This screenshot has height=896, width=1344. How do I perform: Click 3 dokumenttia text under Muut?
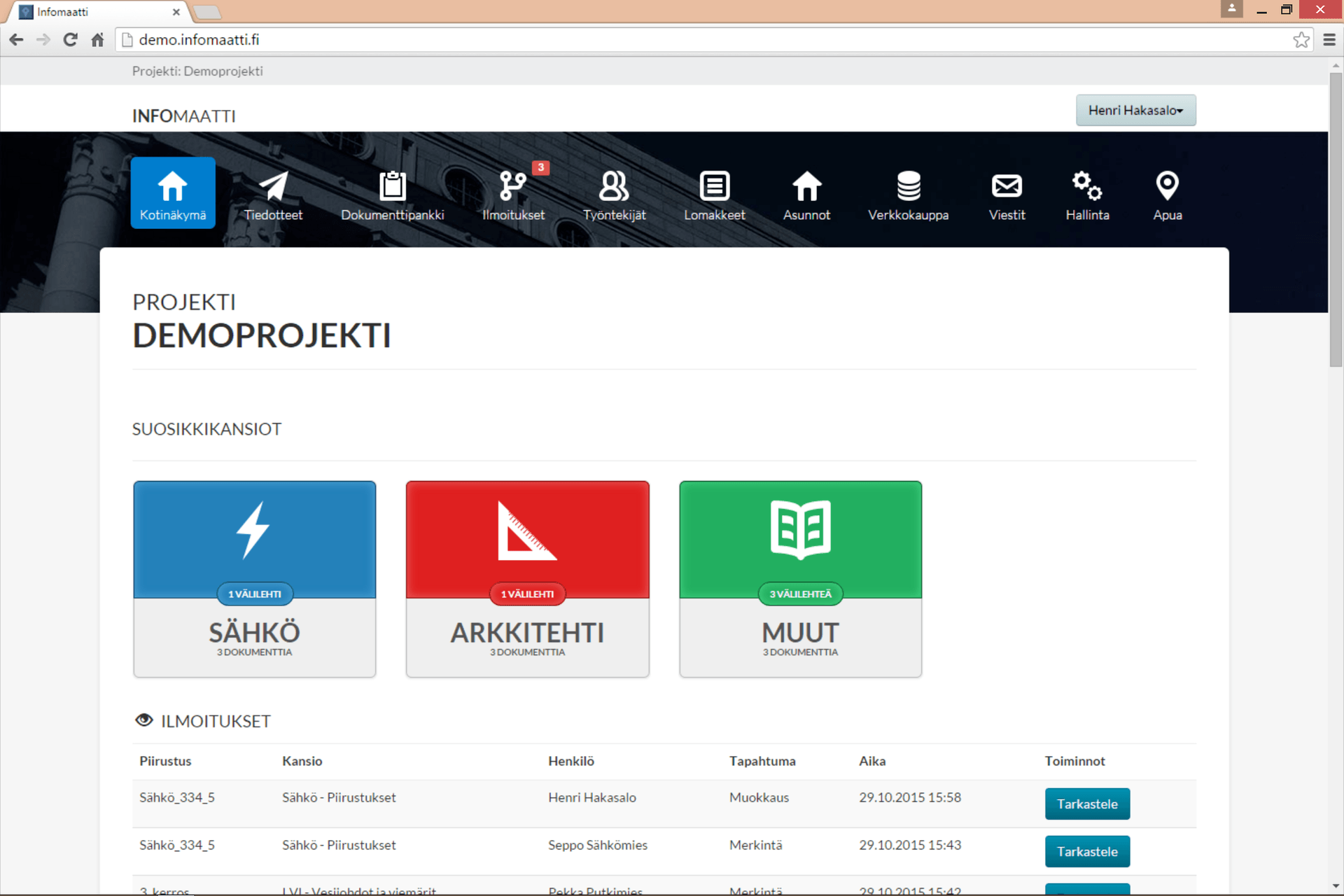click(x=800, y=652)
